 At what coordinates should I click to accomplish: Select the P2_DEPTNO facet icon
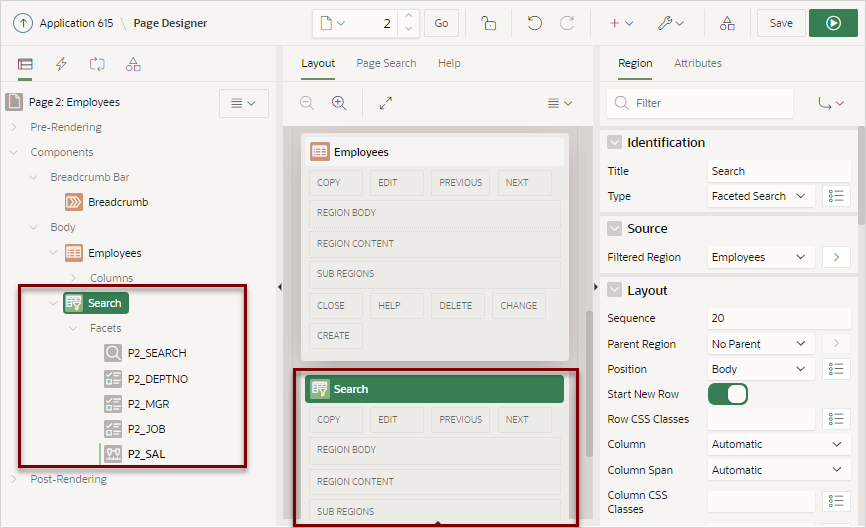click(113, 379)
